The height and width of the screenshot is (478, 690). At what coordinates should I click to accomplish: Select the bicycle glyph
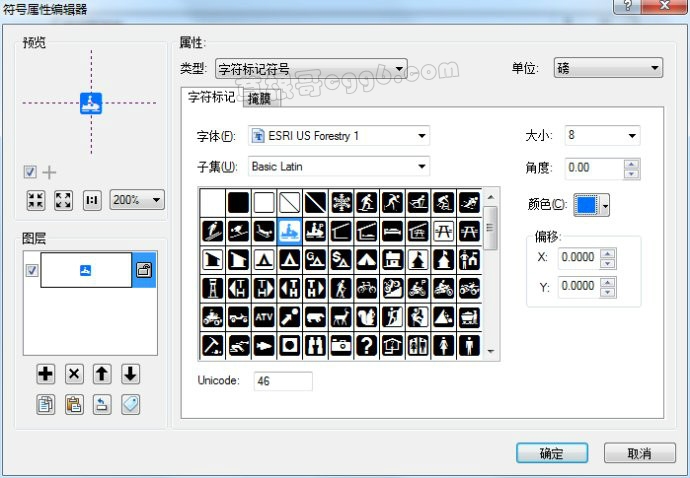coord(367,288)
